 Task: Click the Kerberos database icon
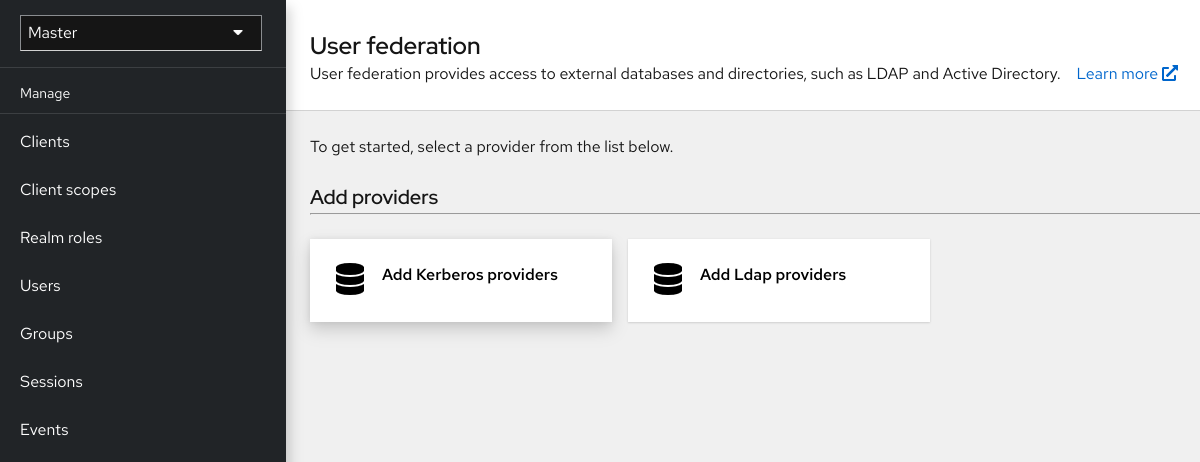click(x=350, y=279)
